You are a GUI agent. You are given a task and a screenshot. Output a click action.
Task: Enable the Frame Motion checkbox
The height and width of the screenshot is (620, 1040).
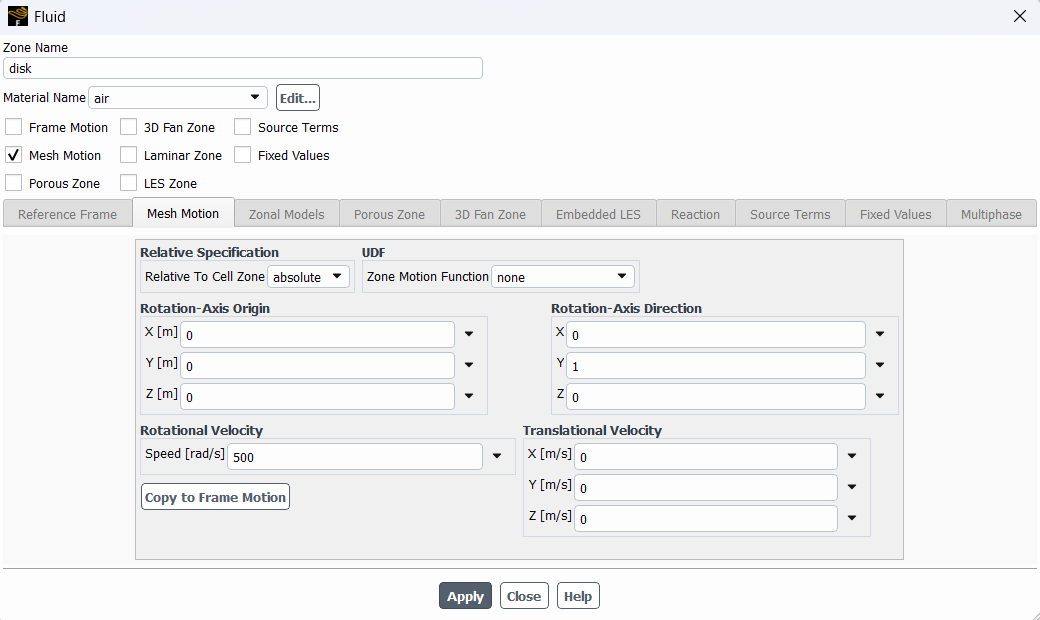tap(14, 127)
